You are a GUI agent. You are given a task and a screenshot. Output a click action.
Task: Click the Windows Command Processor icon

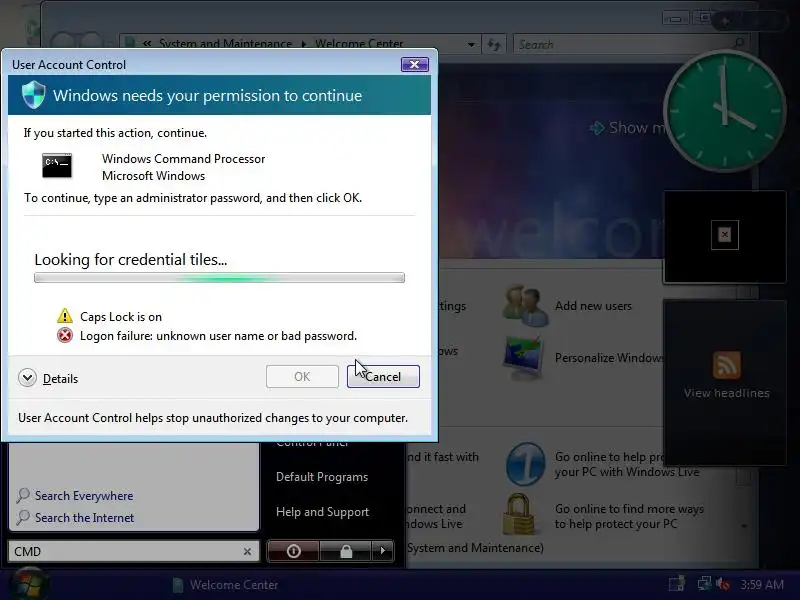click(57, 165)
